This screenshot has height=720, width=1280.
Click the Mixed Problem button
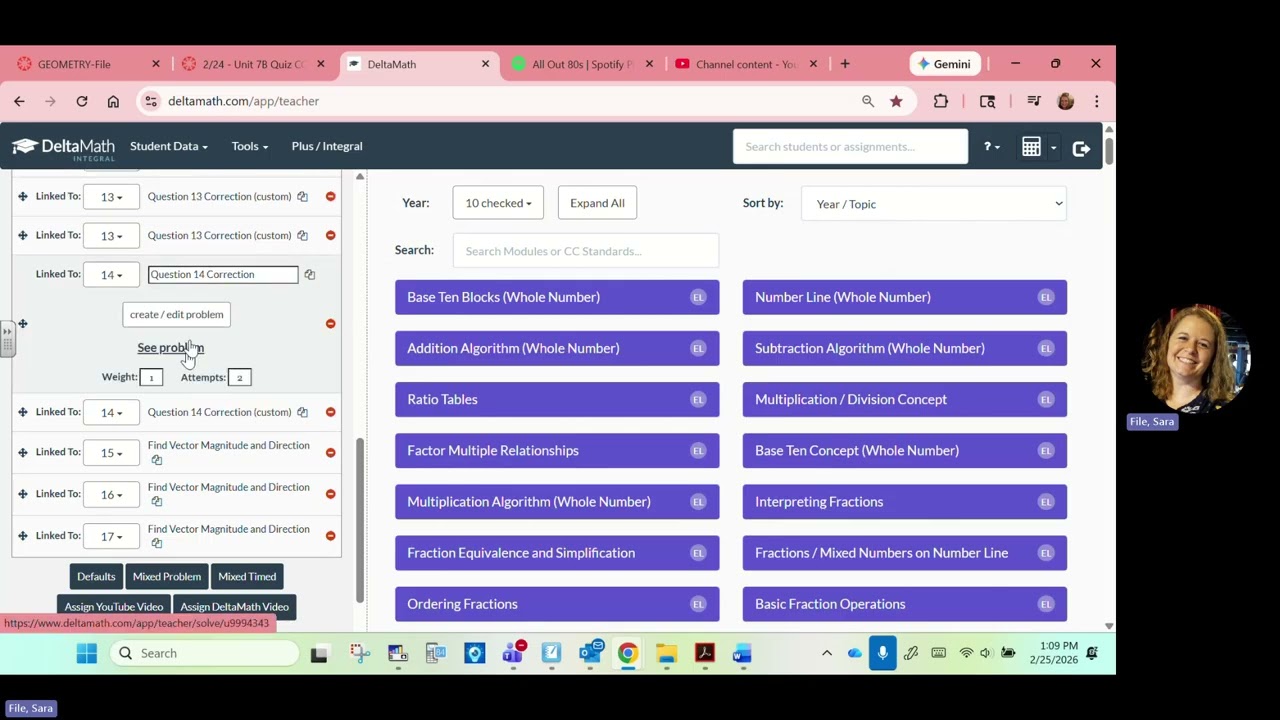[167, 577]
